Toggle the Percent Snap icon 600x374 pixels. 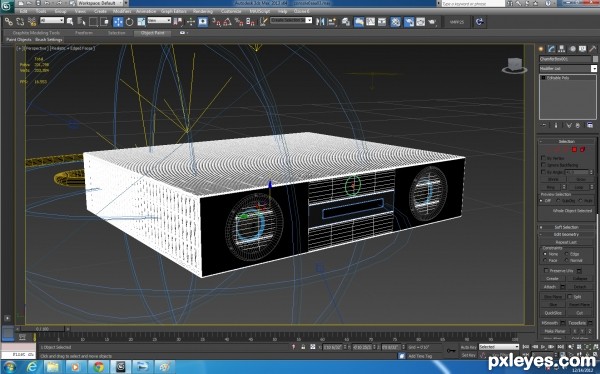click(239, 22)
